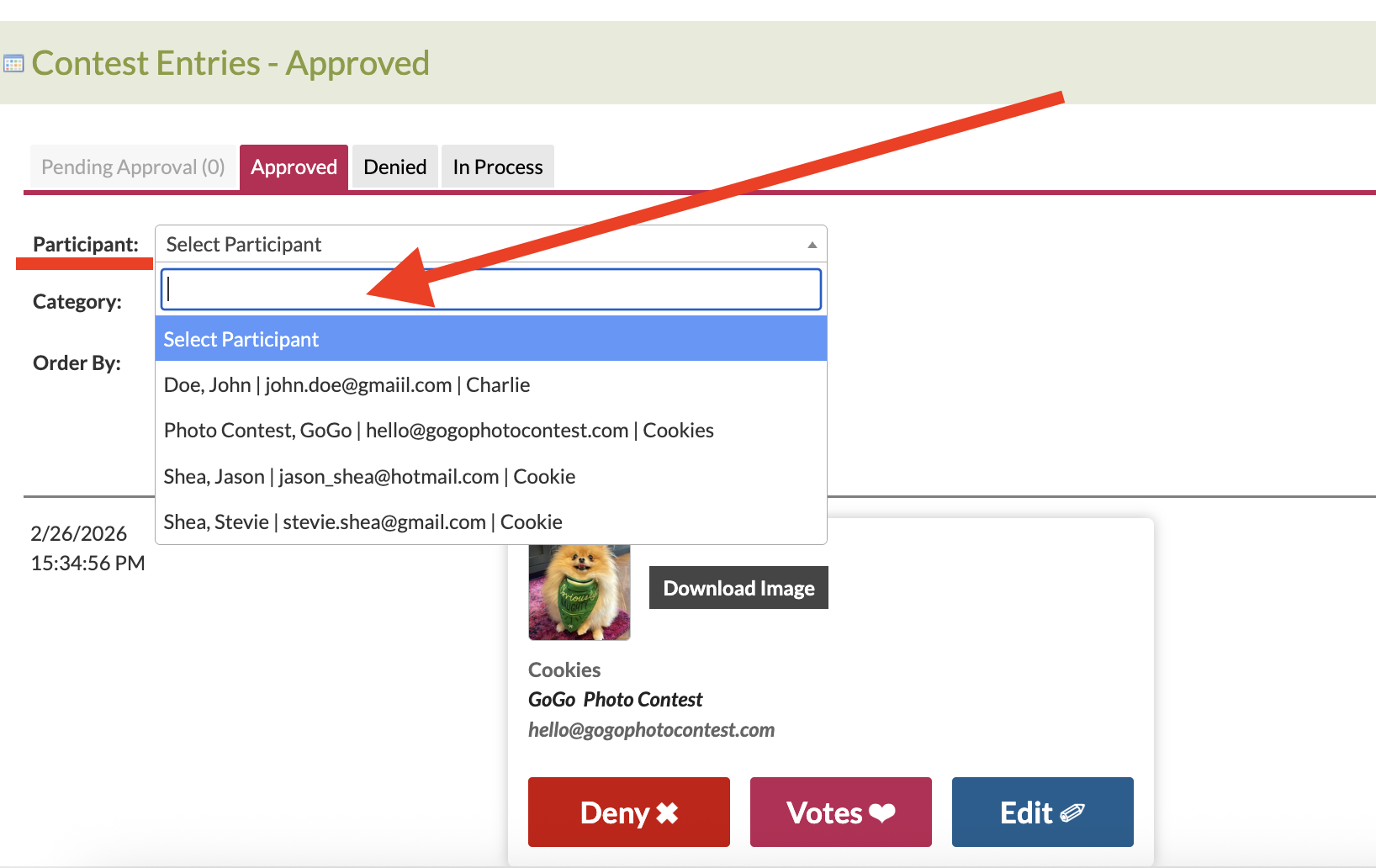Image resolution: width=1376 pixels, height=868 pixels.
Task: Open the Pomeranian dog photo thumbnail
Action: (x=580, y=592)
